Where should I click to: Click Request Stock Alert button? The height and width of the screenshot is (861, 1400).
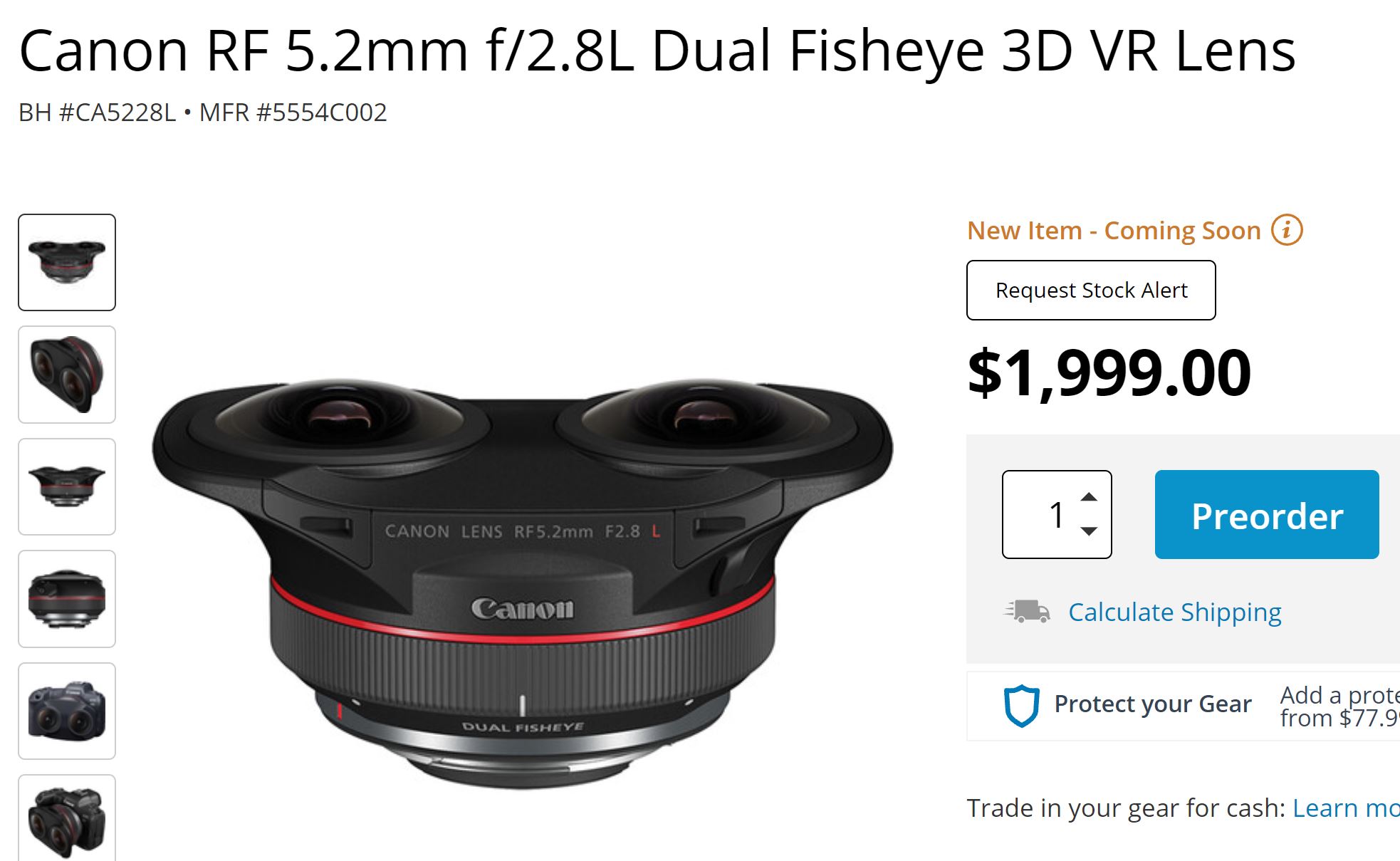1091,291
